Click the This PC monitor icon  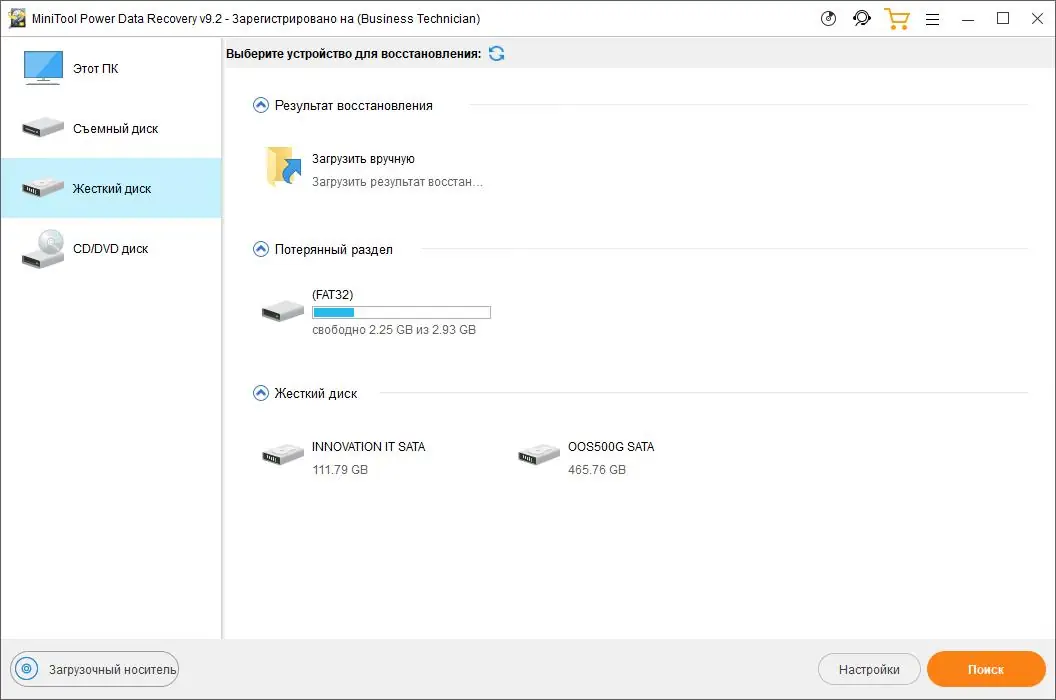43,67
